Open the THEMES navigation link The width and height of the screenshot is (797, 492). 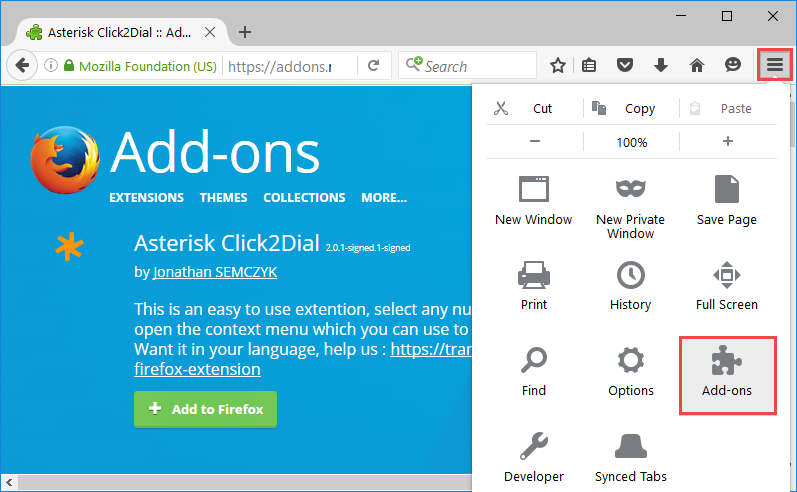[x=223, y=198]
